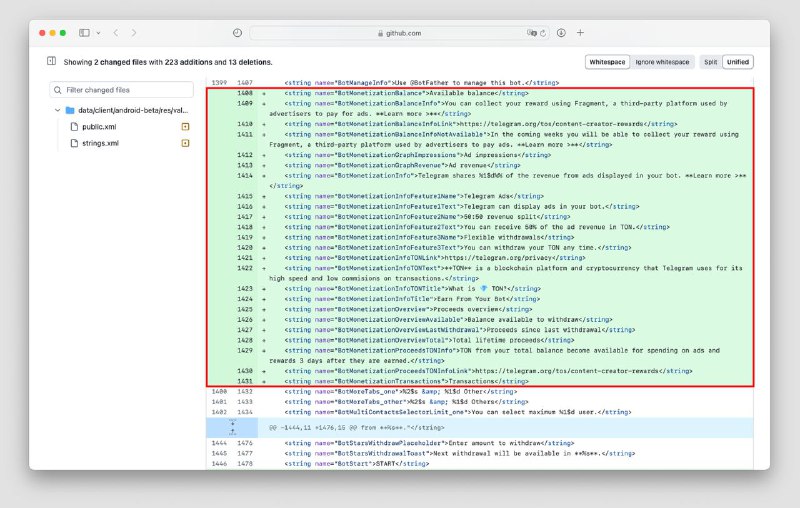Open strings.xml in the file tree
The width and height of the screenshot is (800, 508).
100,143
